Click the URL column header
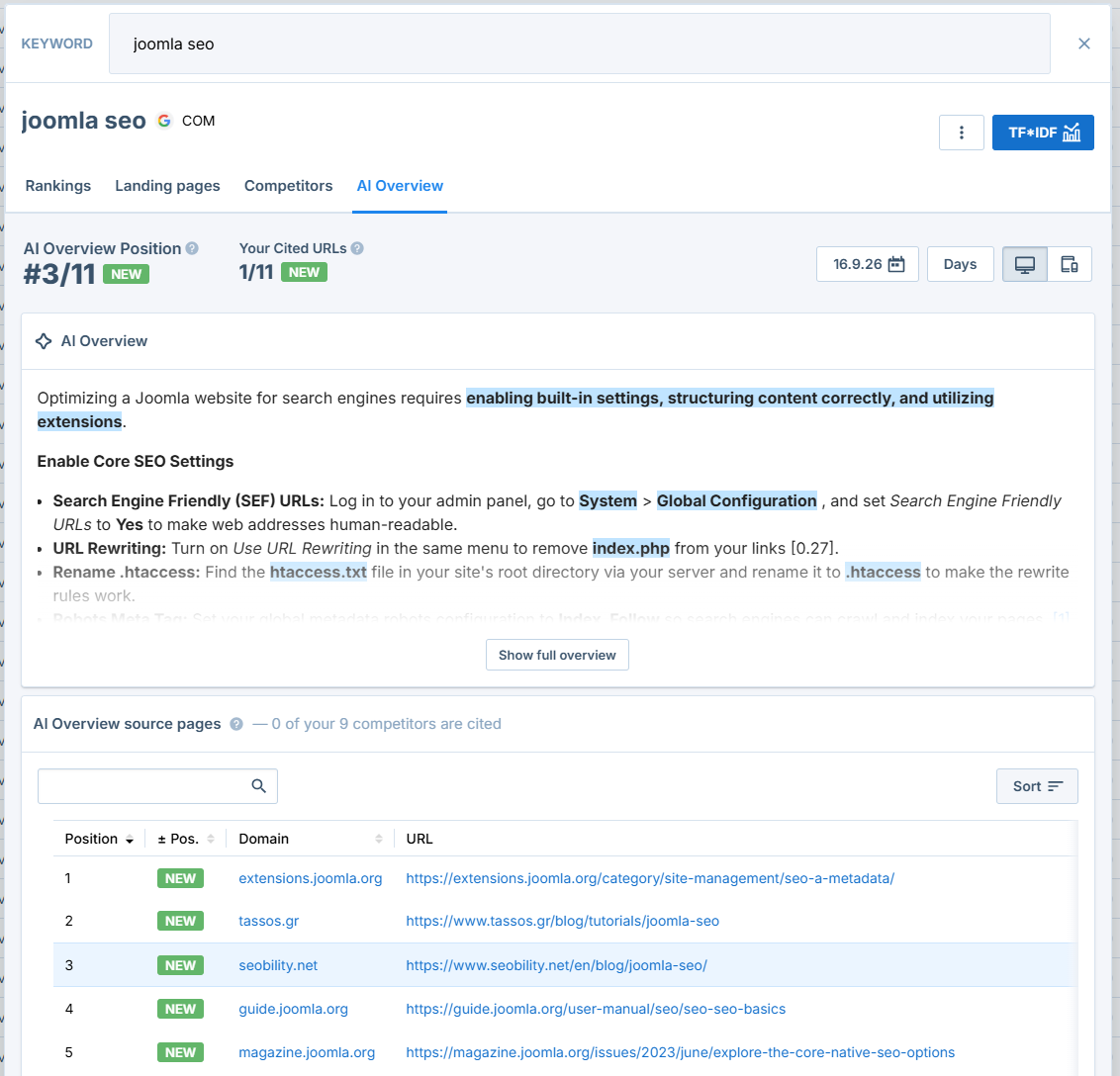 420,839
